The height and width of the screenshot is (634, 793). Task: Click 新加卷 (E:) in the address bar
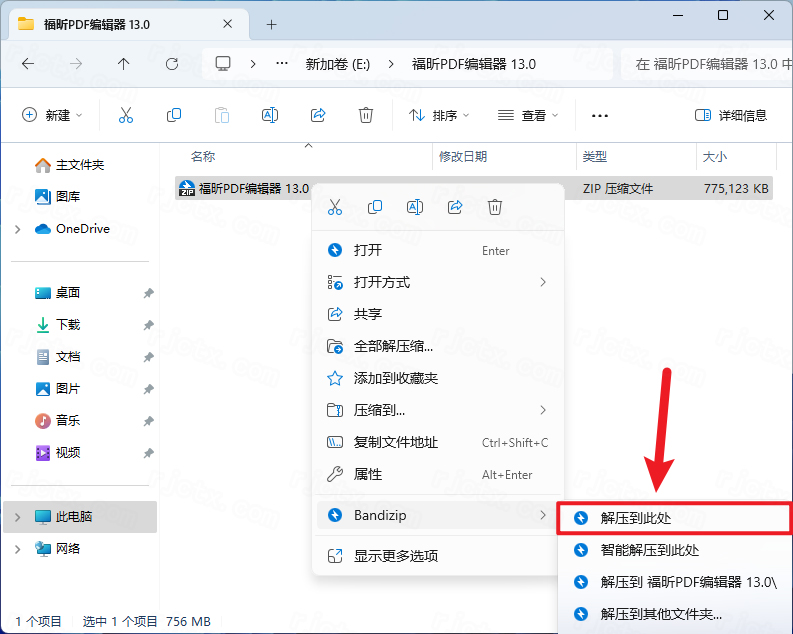tap(337, 64)
